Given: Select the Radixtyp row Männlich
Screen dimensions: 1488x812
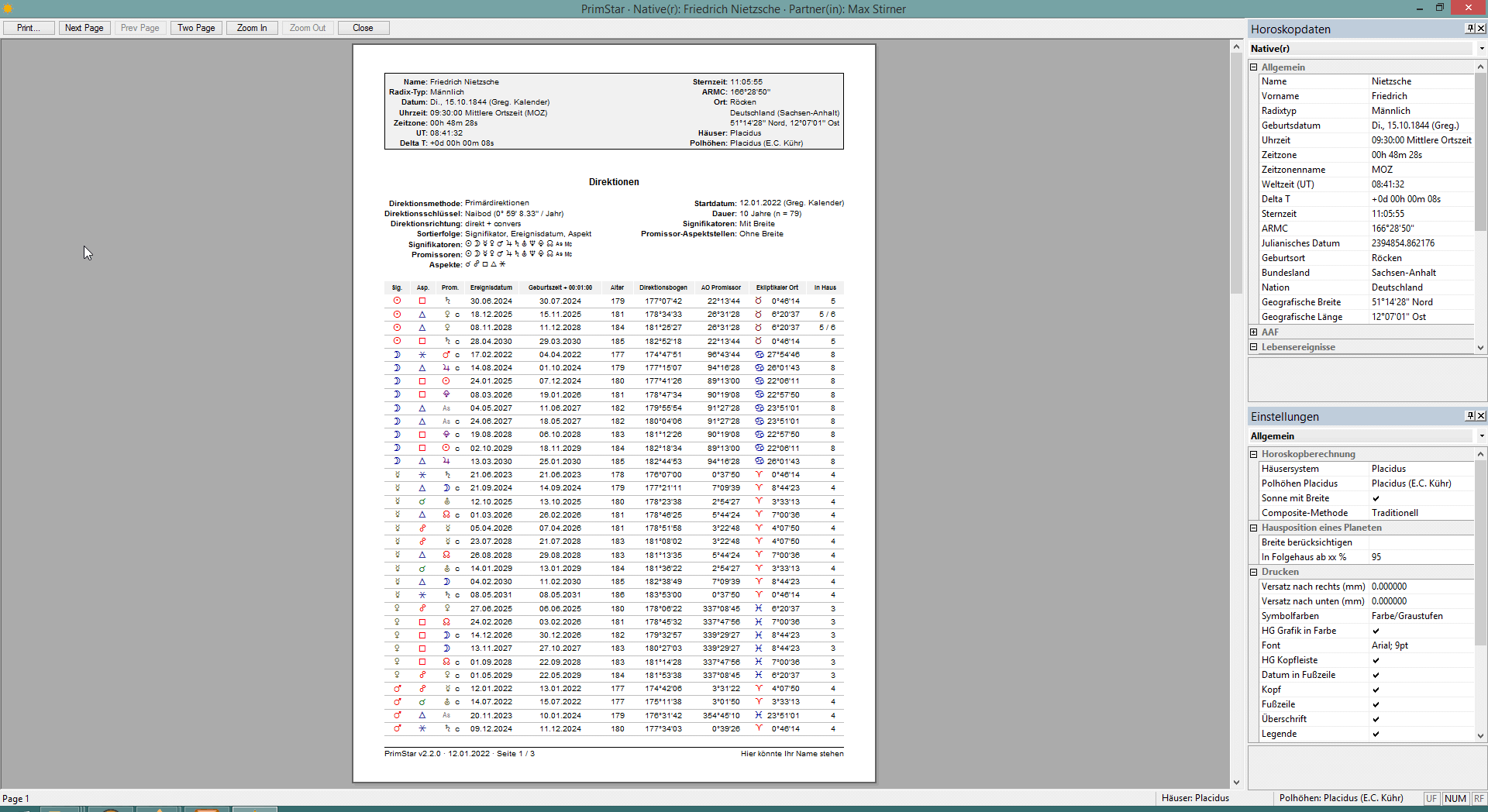Looking at the screenshot, I should (x=1367, y=111).
